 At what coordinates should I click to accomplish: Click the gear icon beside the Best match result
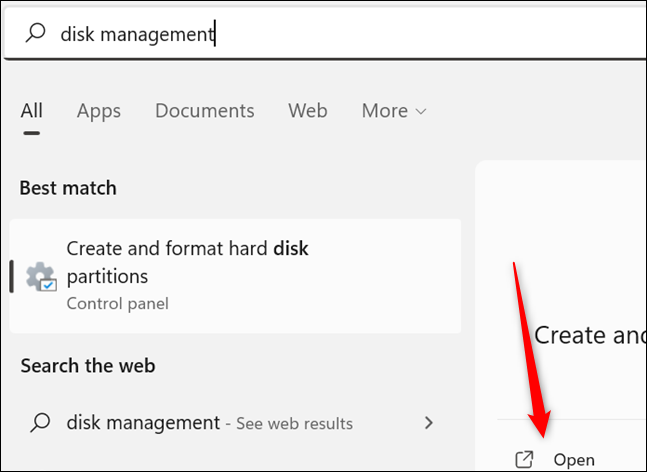pyautogui.click(x=42, y=276)
